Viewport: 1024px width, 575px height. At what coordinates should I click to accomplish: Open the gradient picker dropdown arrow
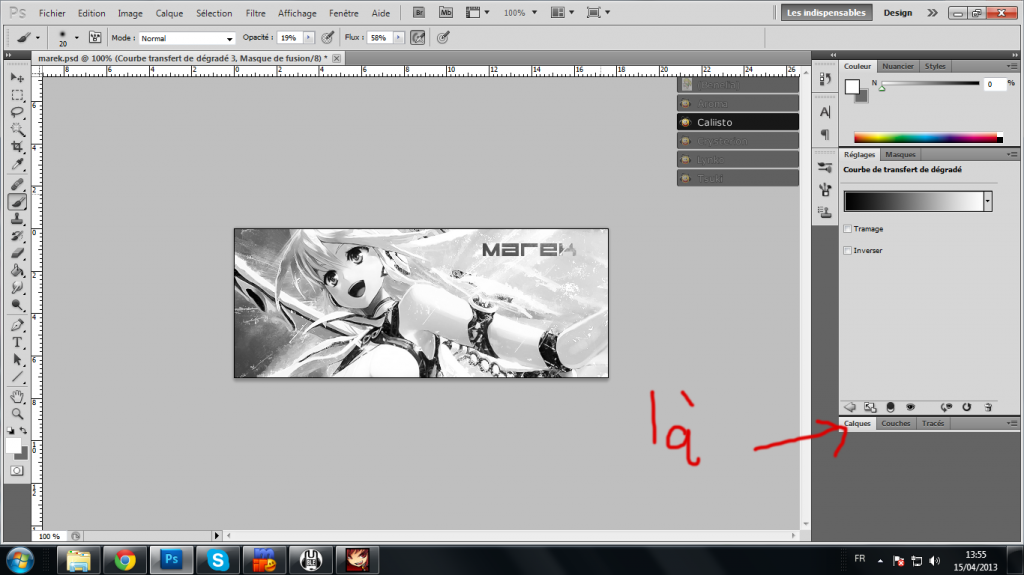pyautogui.click(x=987, y=201)
